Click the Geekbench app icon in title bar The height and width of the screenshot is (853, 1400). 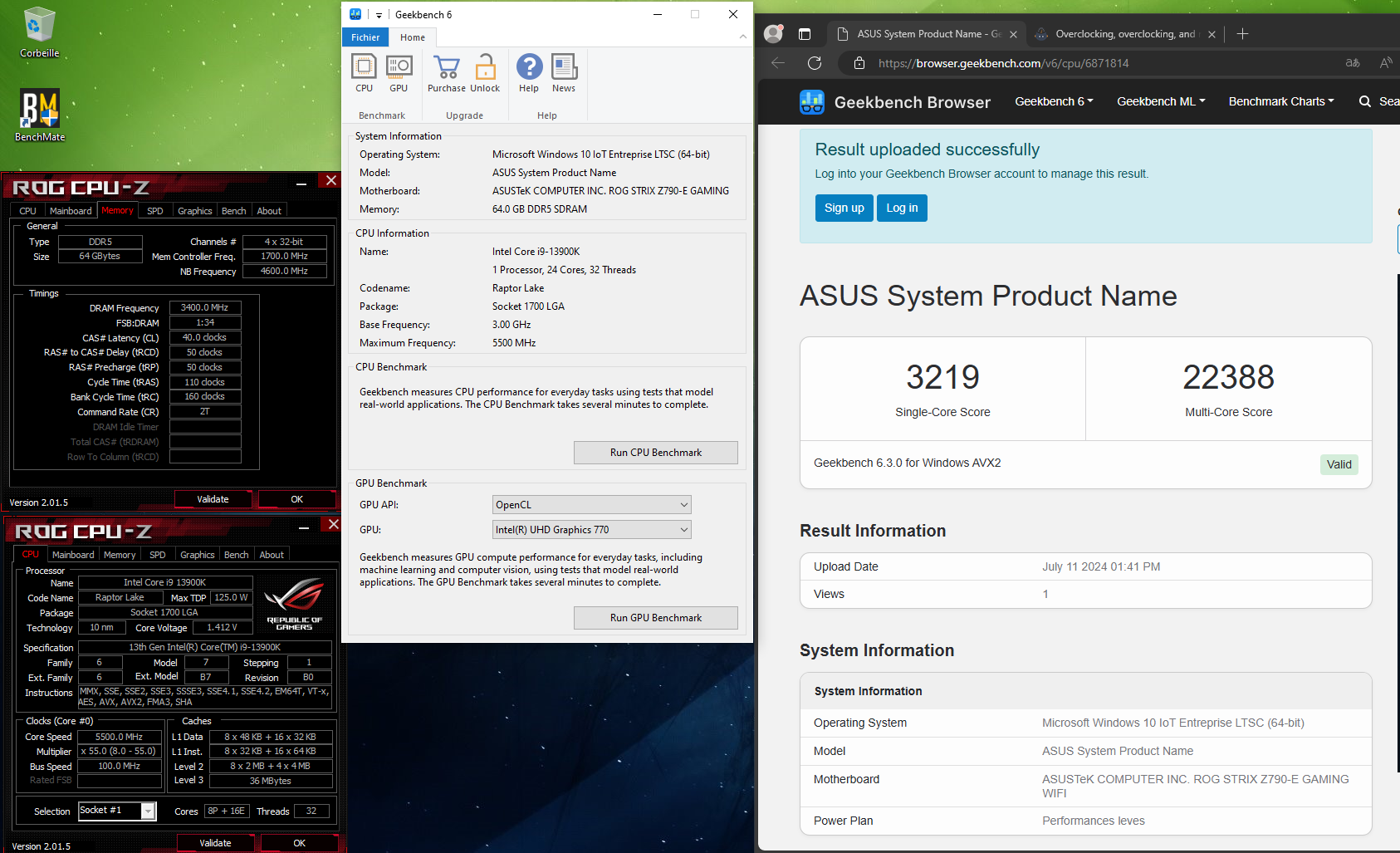pyautogui.click(x=355, y=14)
